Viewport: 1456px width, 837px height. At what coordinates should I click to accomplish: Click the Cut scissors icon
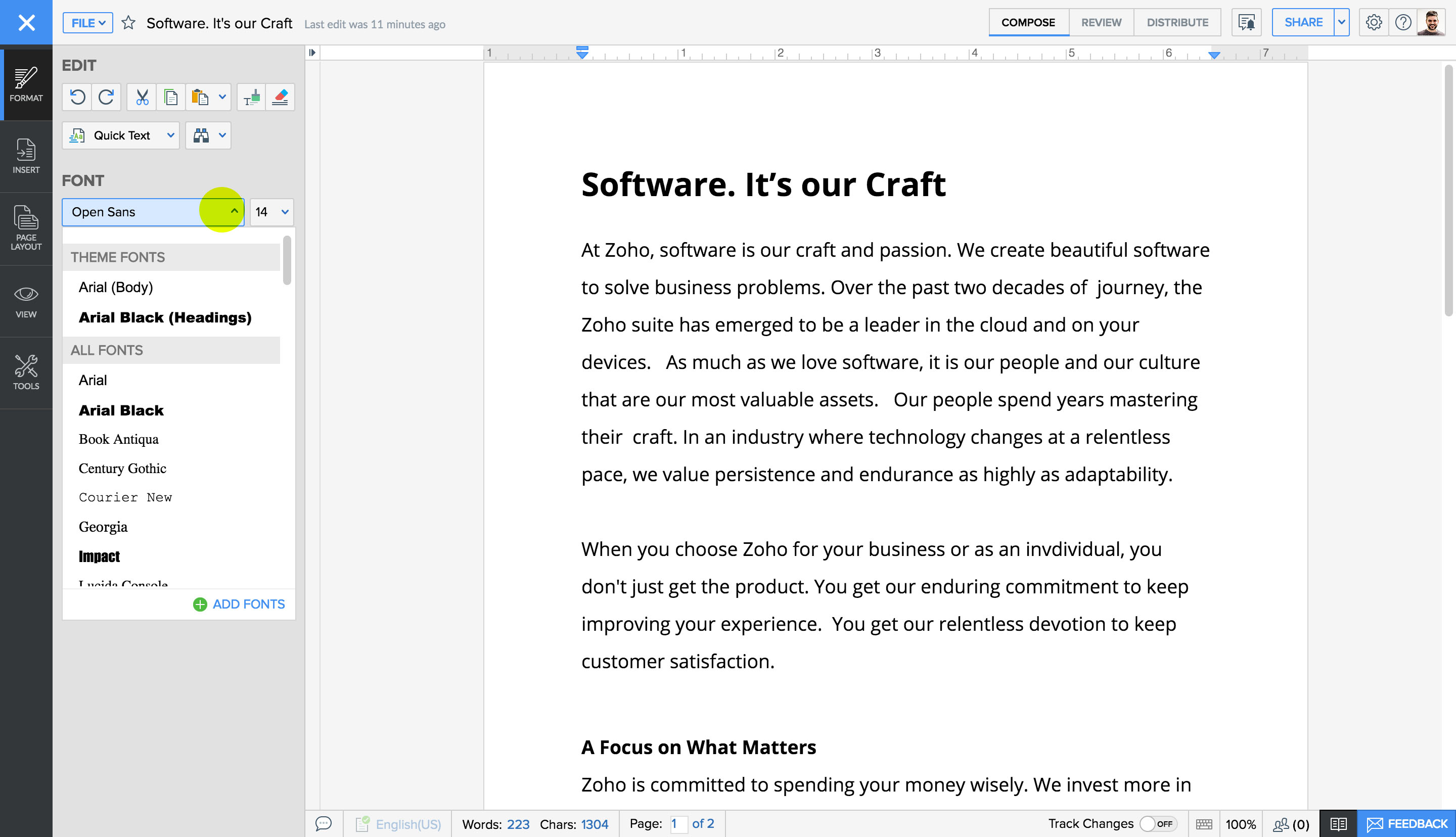coord(142,97)
